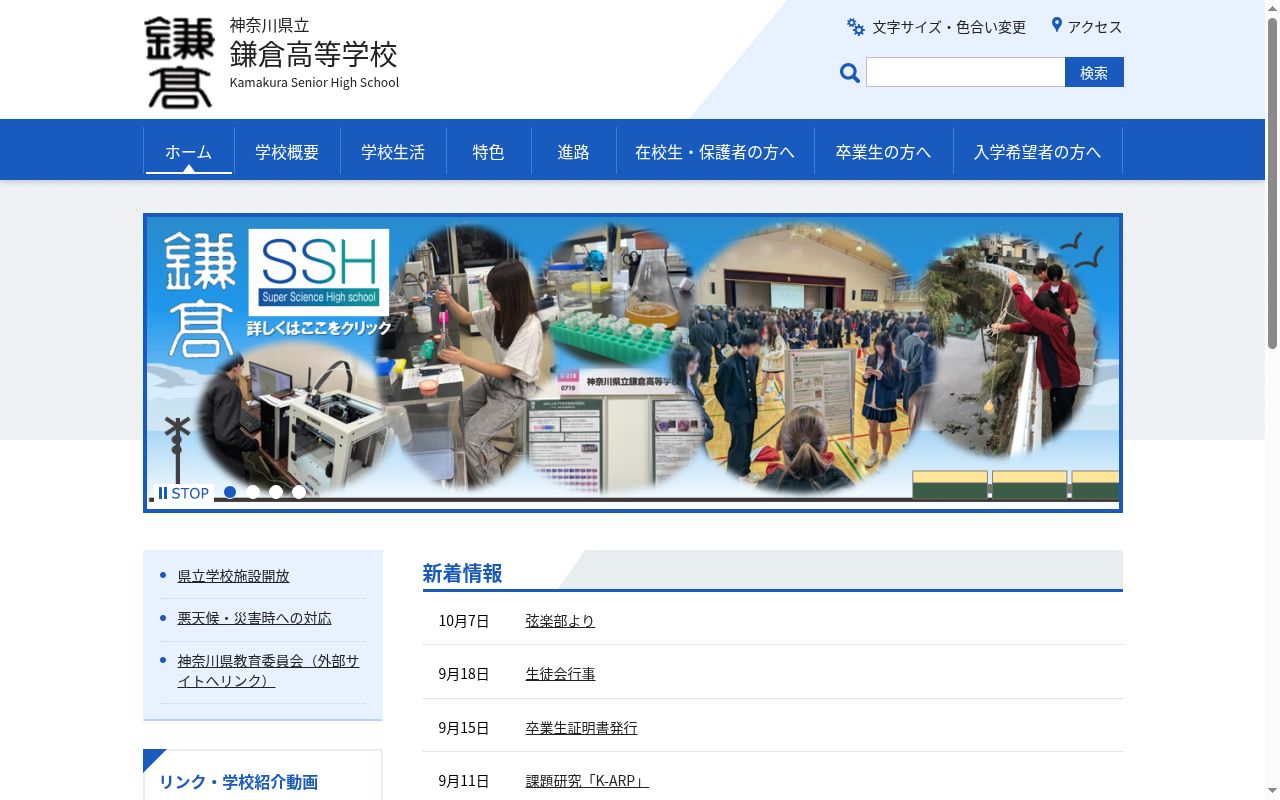Click the magnifying glass search icon

(850, 73)
